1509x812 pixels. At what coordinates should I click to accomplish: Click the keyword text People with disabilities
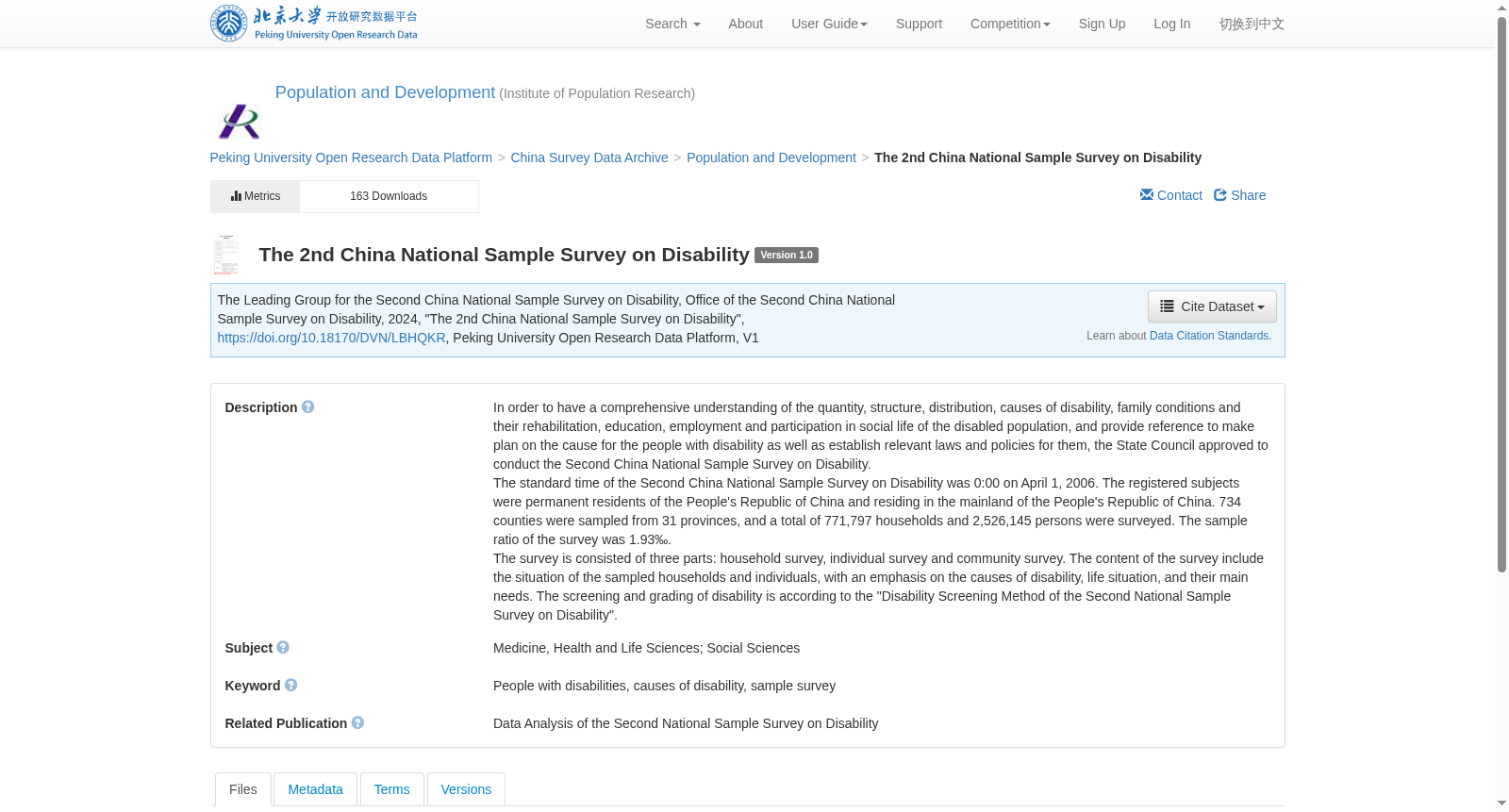pos(559,686)
